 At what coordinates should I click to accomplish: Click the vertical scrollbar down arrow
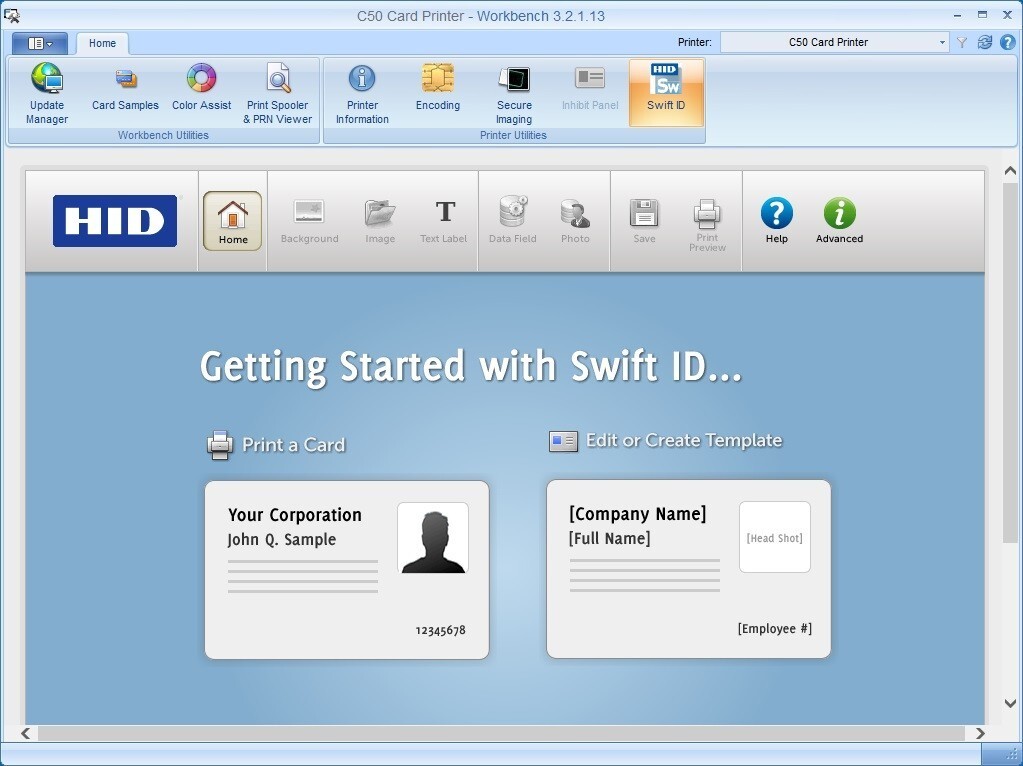coord(1010,704)
